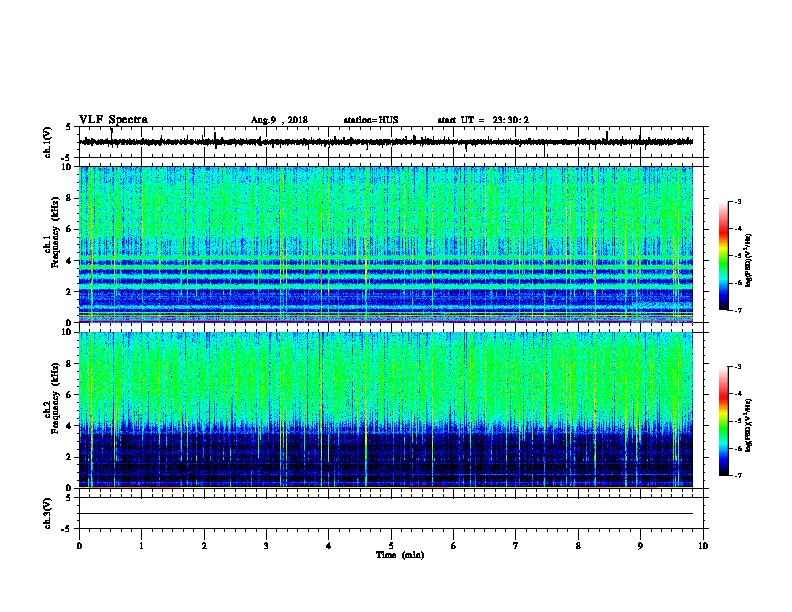This screenshot has width=792, height=612.
Task: Click the '0' tick label on time axis
Action: [x=79, y=546]
